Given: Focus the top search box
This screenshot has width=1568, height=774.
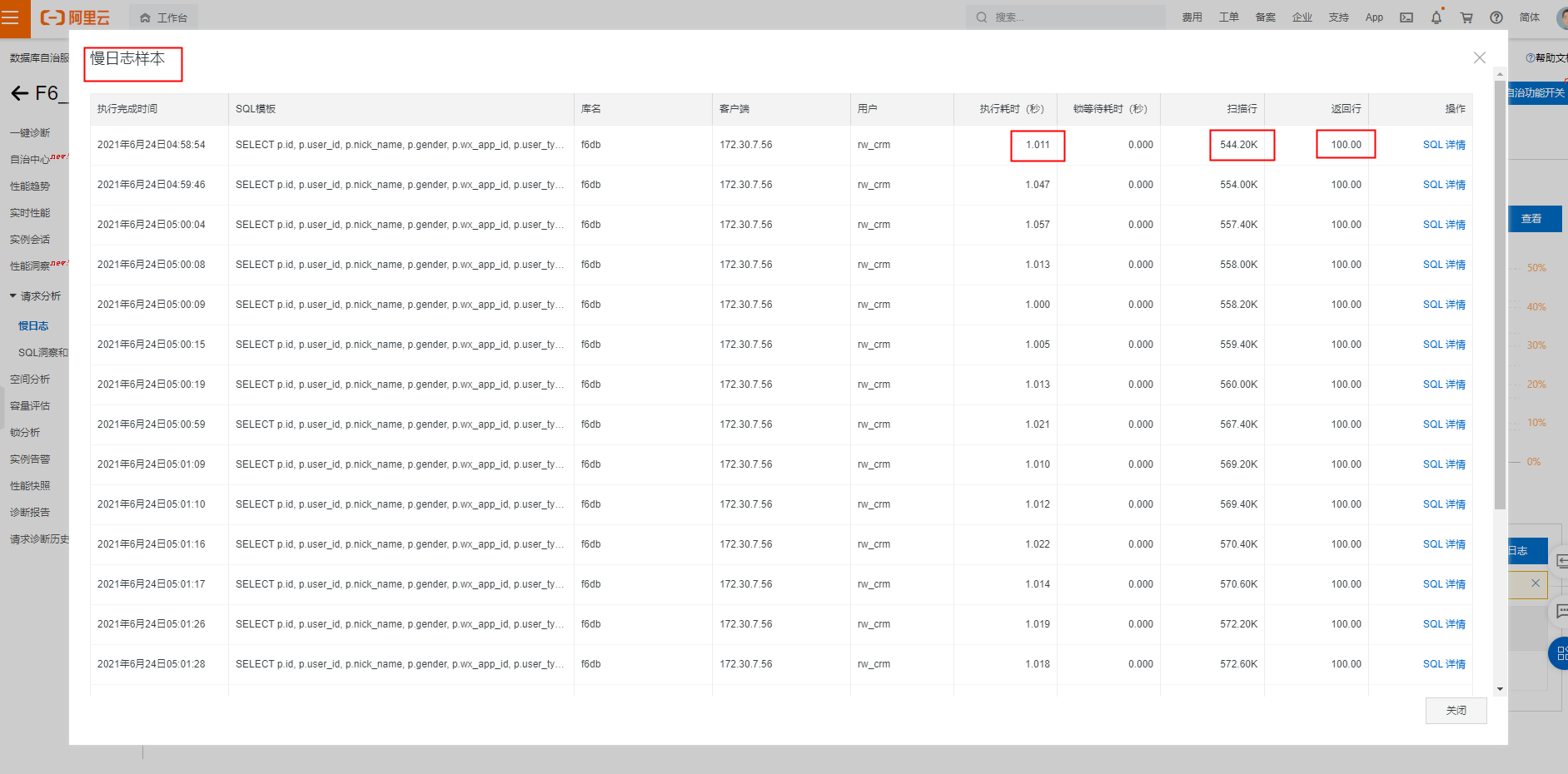Looking at the screenshot, I should [x=1066, y=17].
